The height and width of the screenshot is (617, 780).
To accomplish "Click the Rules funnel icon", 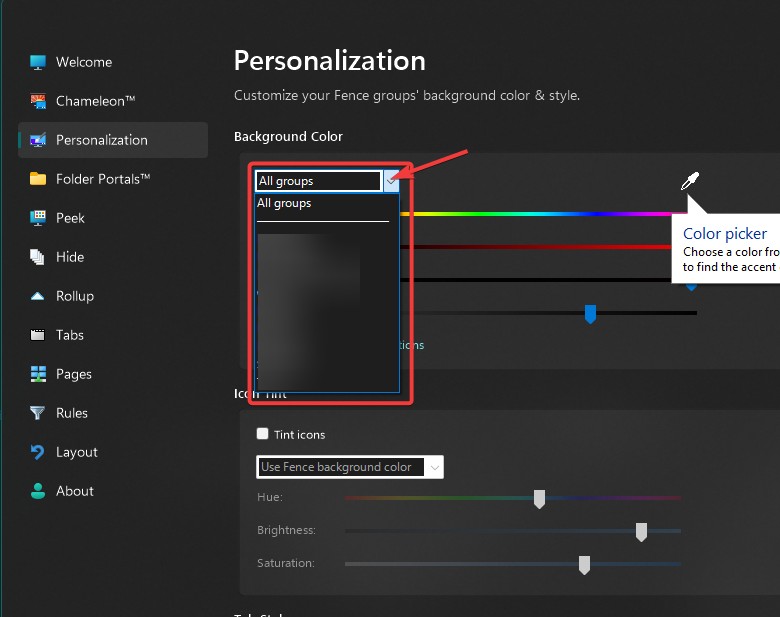I will (x=38, y=413).
